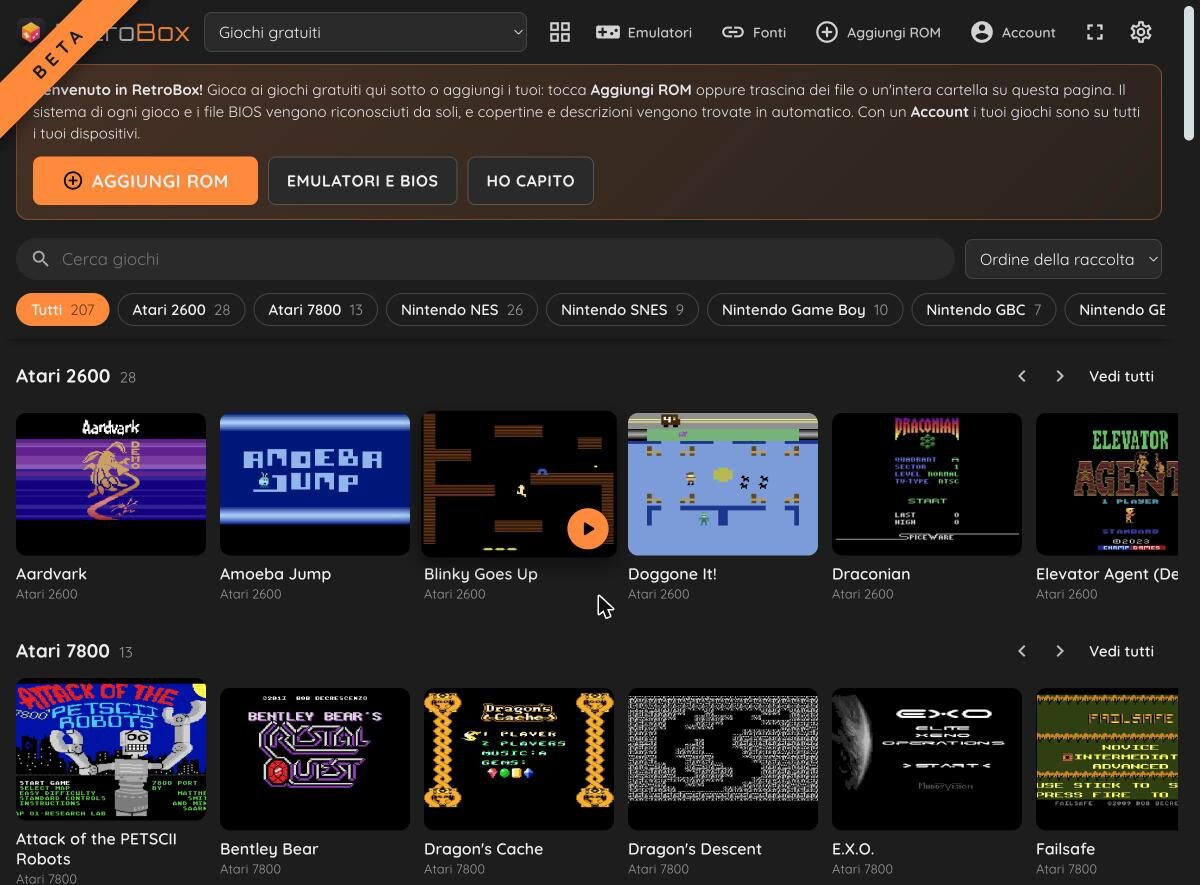Dismiss banner with HO CAPITO
Screen dimensions: 1200x885
coord(530,181)
